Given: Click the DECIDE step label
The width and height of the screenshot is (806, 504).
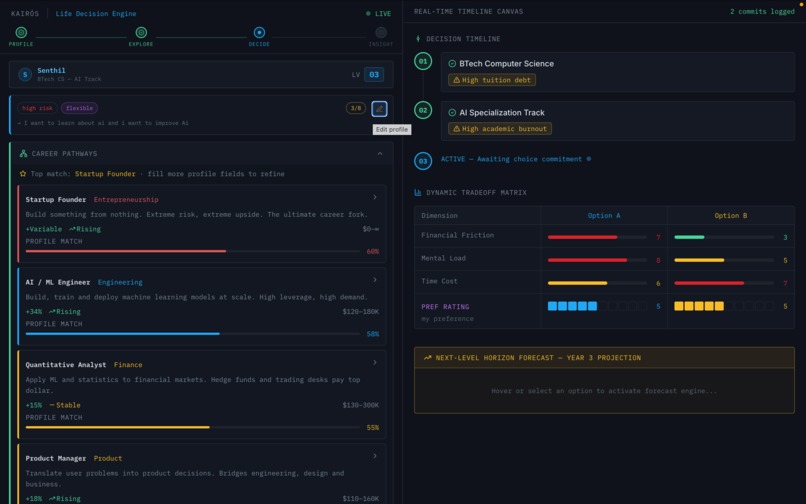Looking at the screenshot, I should coord(259,44).
